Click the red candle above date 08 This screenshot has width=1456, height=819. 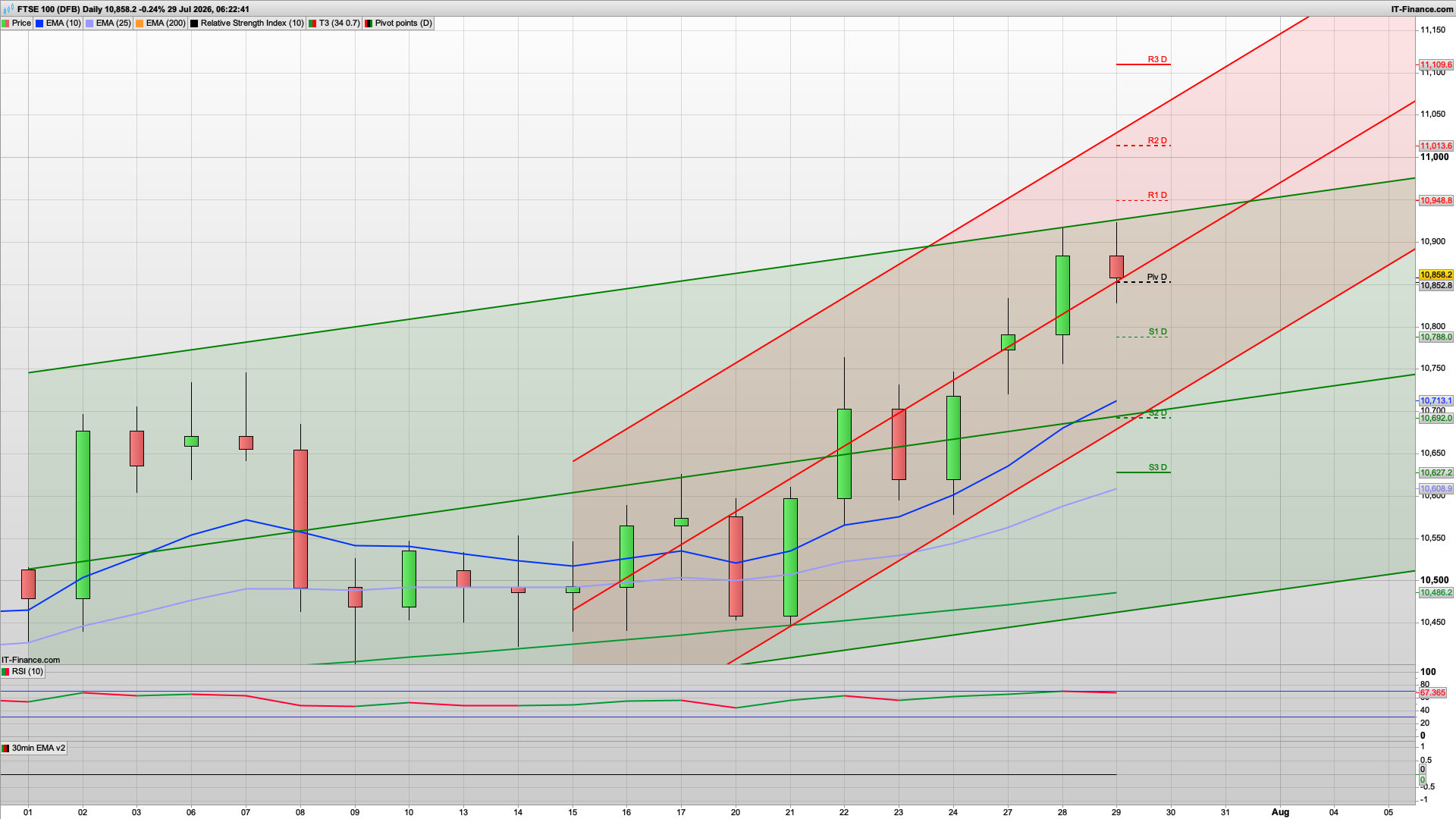click(x=300, y=519)
